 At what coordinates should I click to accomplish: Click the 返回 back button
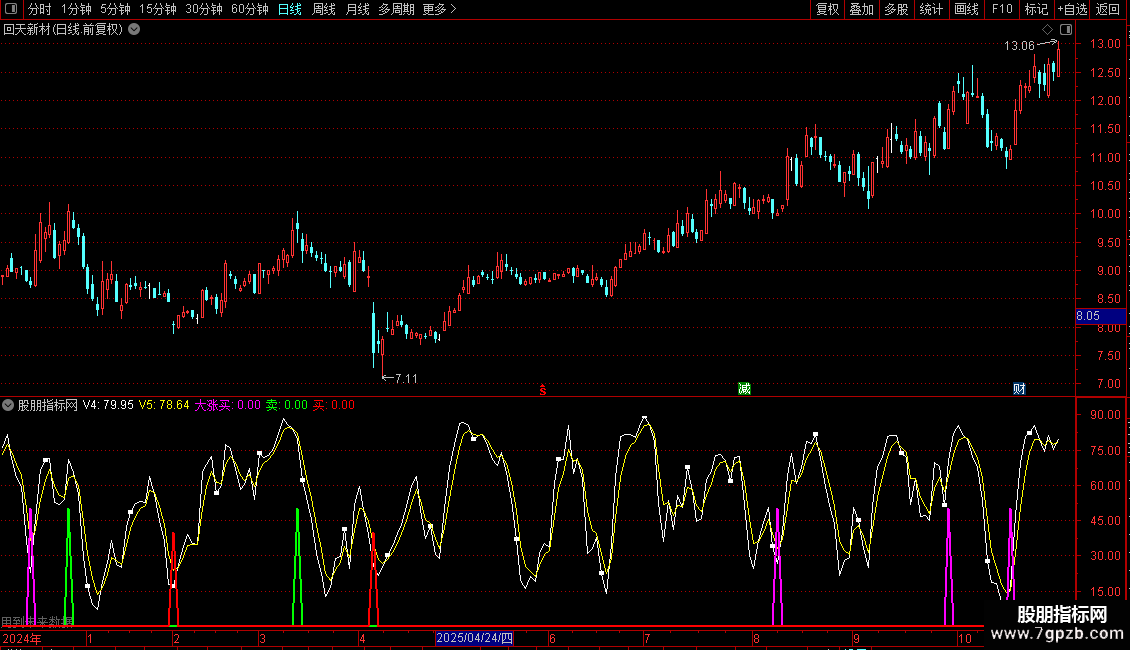coord(1108,9)
